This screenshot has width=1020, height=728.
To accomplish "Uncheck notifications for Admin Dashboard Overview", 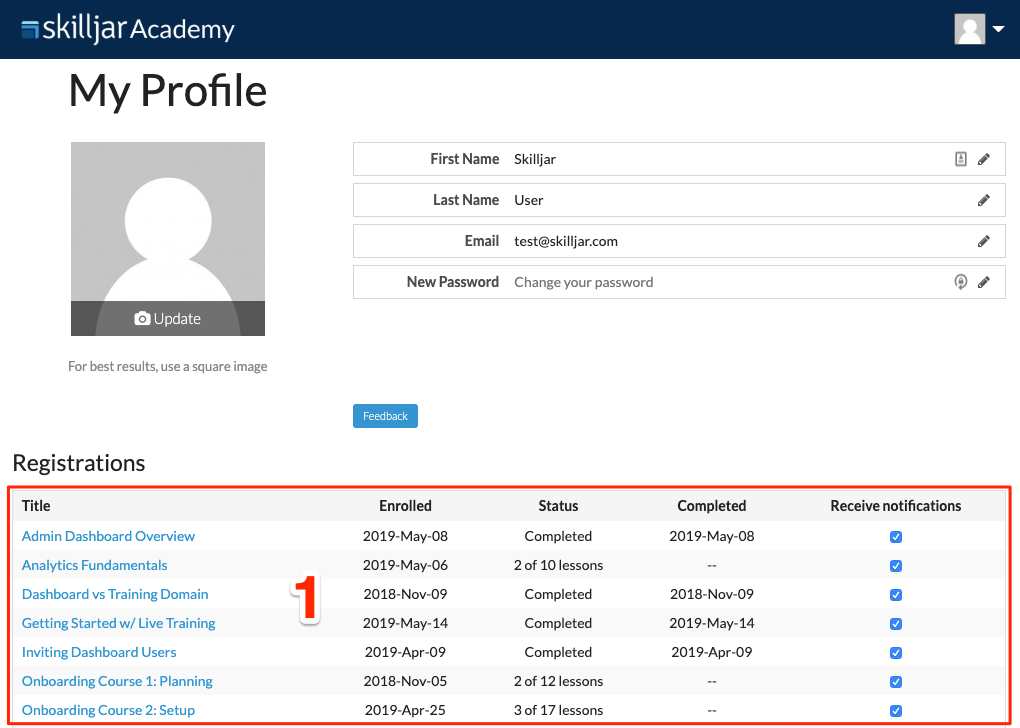I will pos(896,537).
